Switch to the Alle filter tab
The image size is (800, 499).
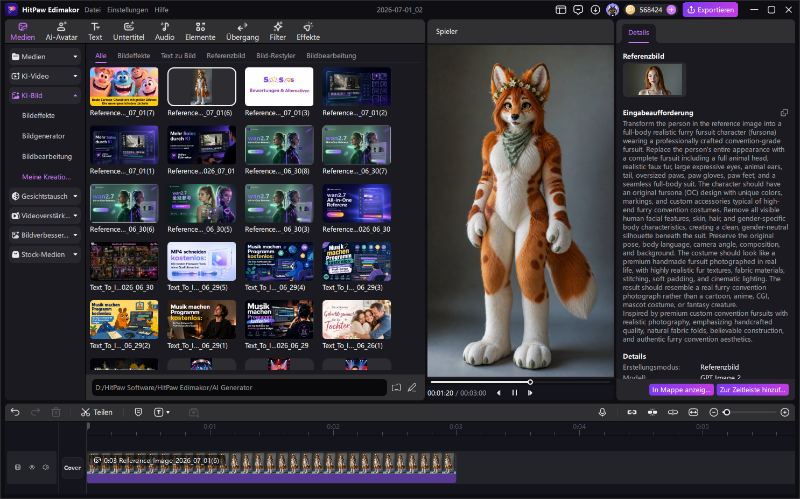pyautogui.click(x=101, y=56)
